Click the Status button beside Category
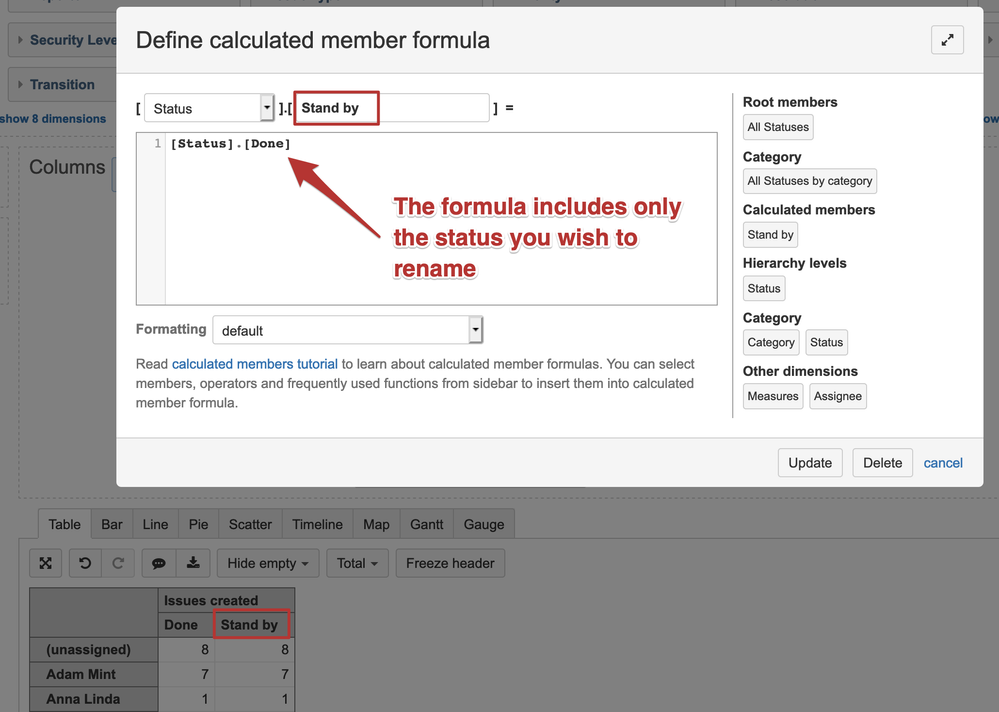The width and height of the screenshot is (999, 712). point(826,342)
